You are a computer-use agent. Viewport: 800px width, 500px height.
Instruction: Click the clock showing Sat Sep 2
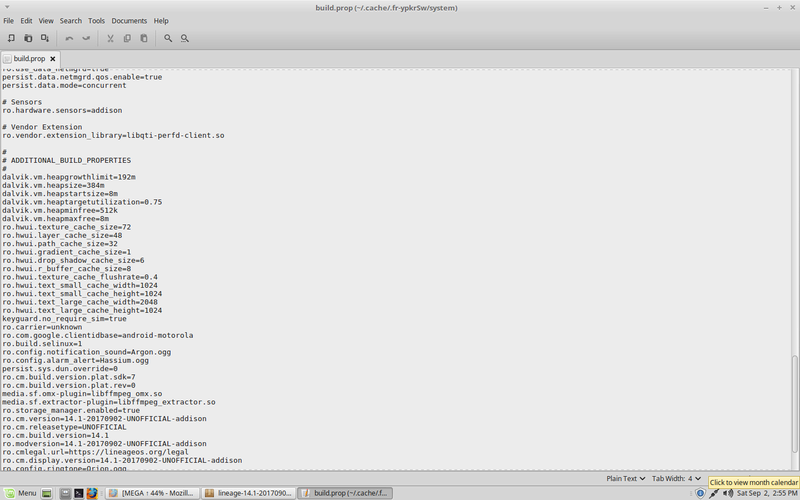pyautogui.click(x=767, y=493)
